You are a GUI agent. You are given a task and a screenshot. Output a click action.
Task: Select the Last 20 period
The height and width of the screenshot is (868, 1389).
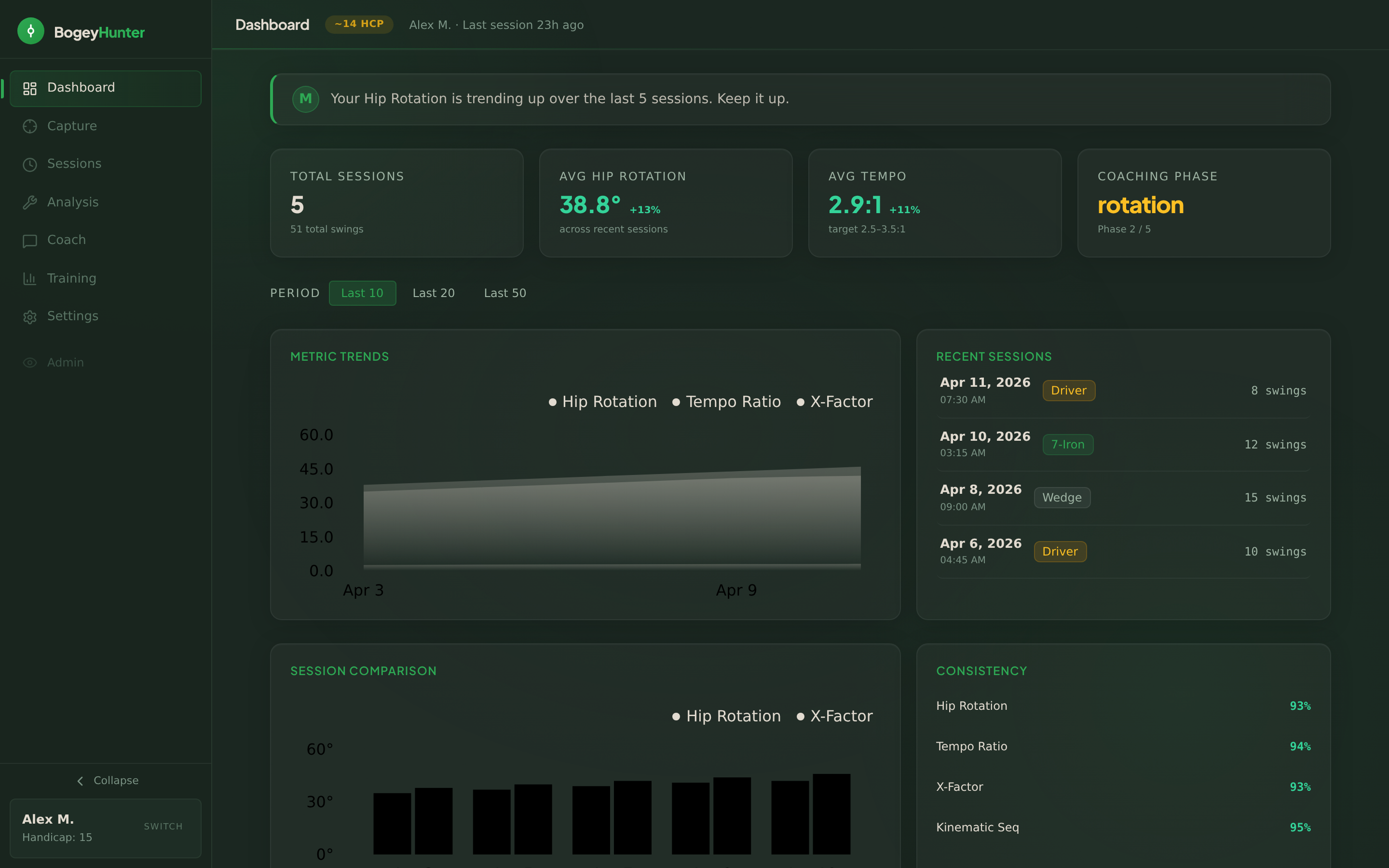pos(434,293)
